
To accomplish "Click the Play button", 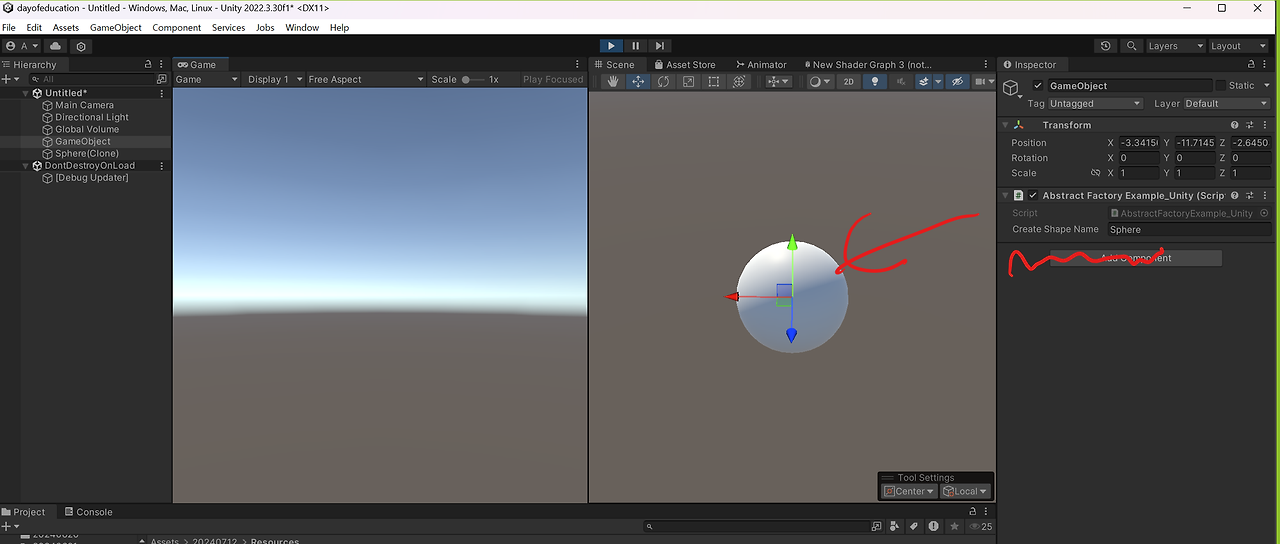I will click(x=611, y=46).
